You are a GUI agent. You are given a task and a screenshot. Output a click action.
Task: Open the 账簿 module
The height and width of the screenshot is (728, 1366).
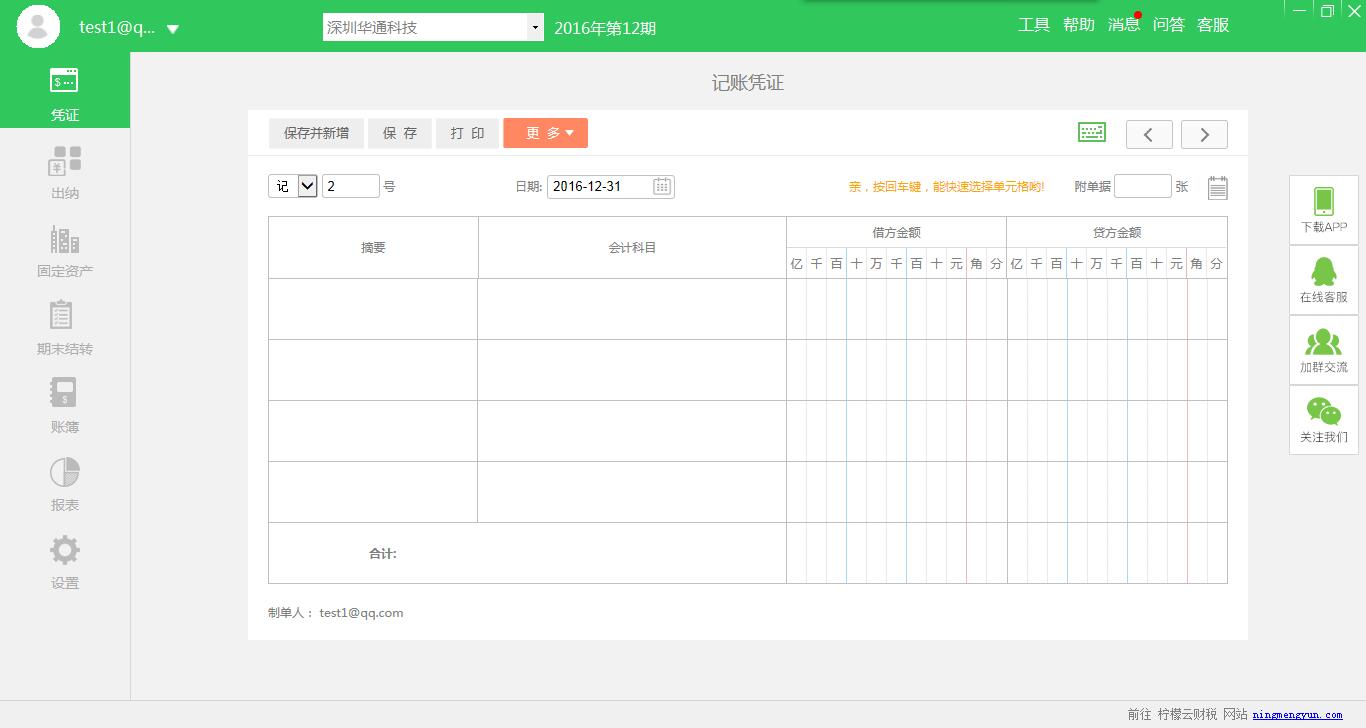[64, 403]
